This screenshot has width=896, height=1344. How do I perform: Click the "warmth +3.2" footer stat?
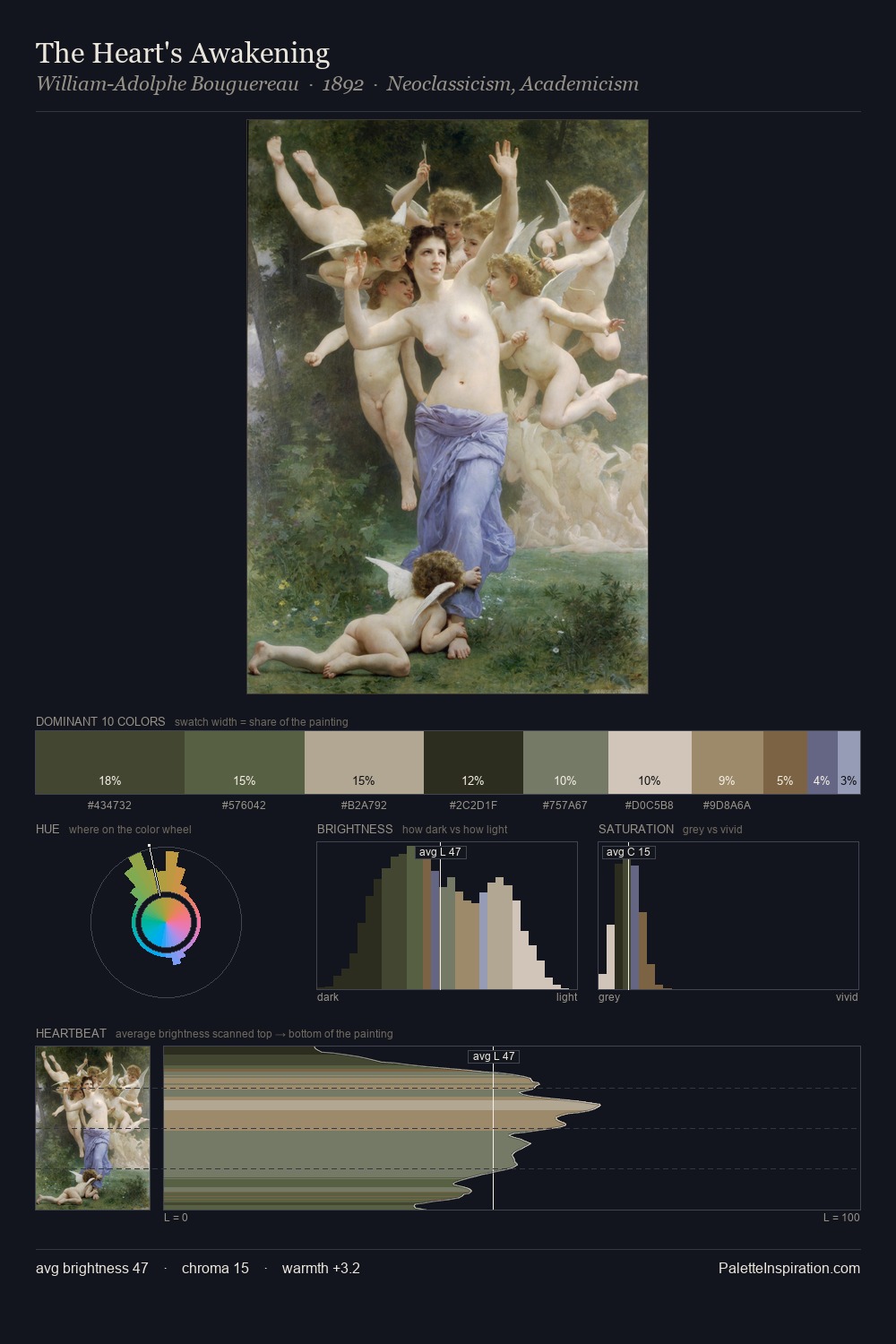[x=321, y=1269]
